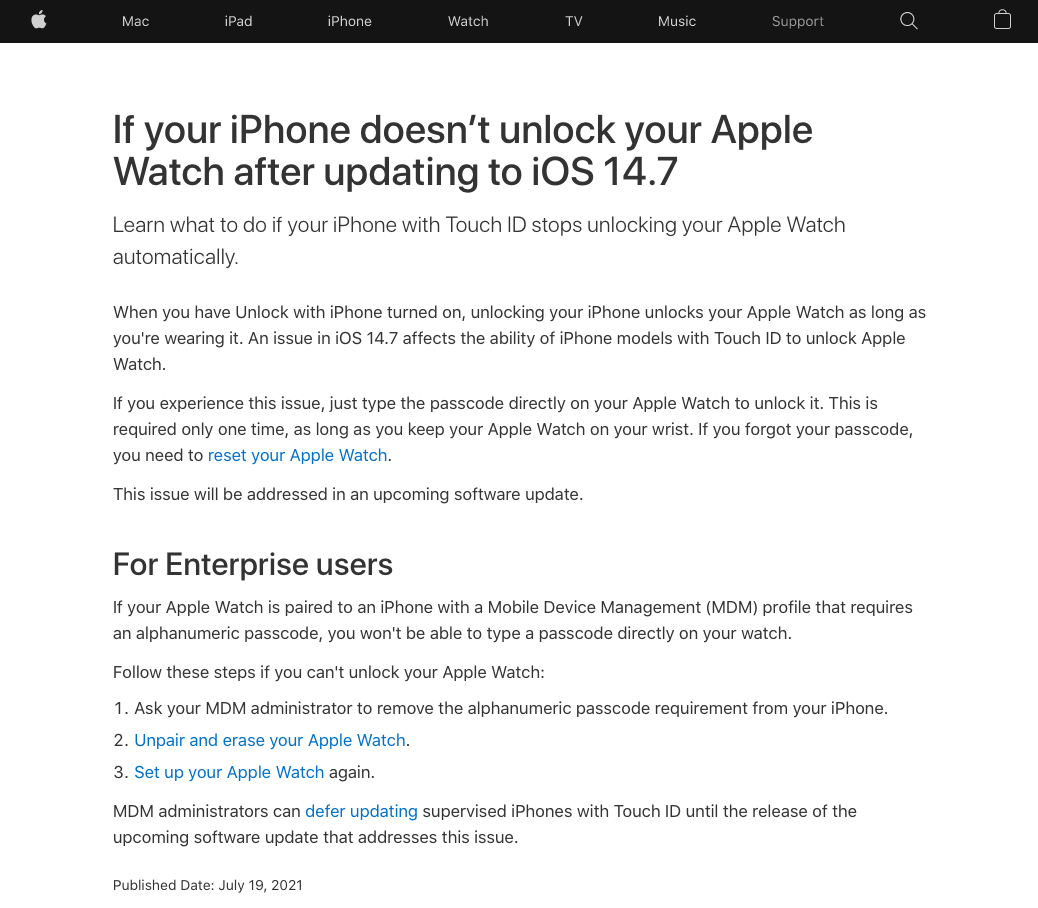Image resolution: width=1038 pixels, height=908 pixels.
Task: Follow the 'reset your Apple Watch' link
Action: tap(297, 455)
